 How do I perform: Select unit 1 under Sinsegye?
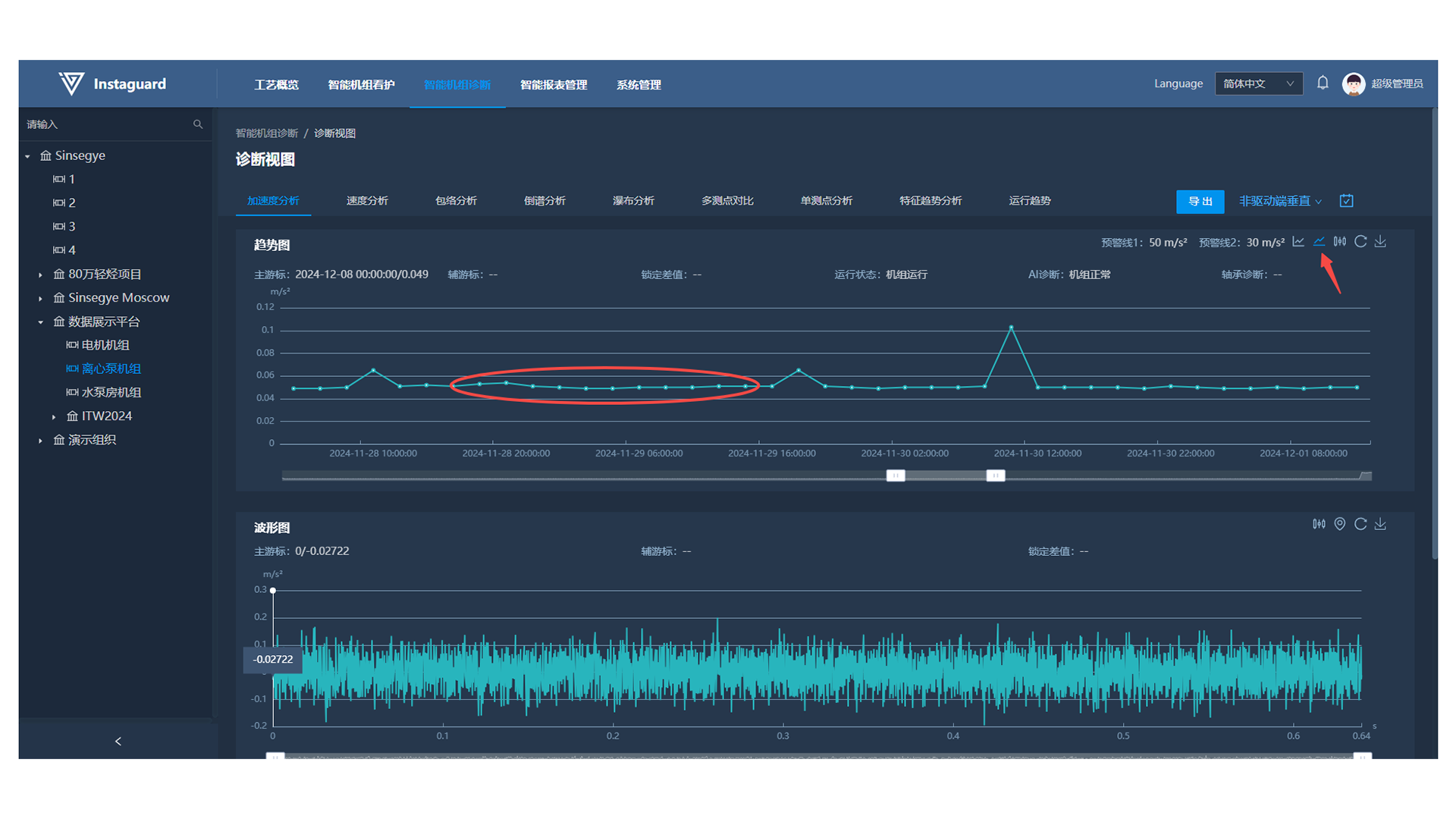point(64,179)
